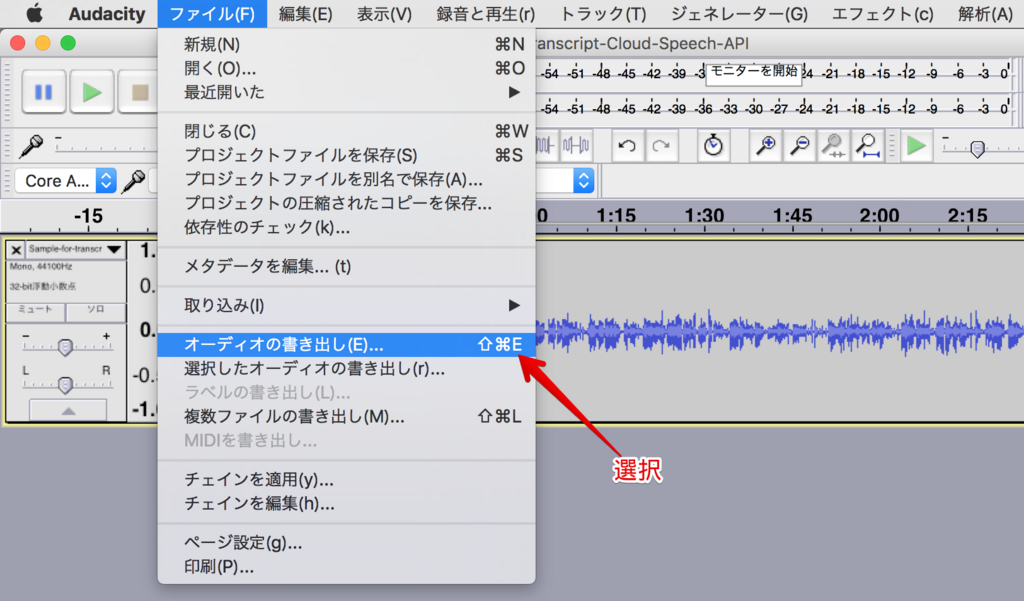Expand the 最近開いた submenu

[346, 92]
